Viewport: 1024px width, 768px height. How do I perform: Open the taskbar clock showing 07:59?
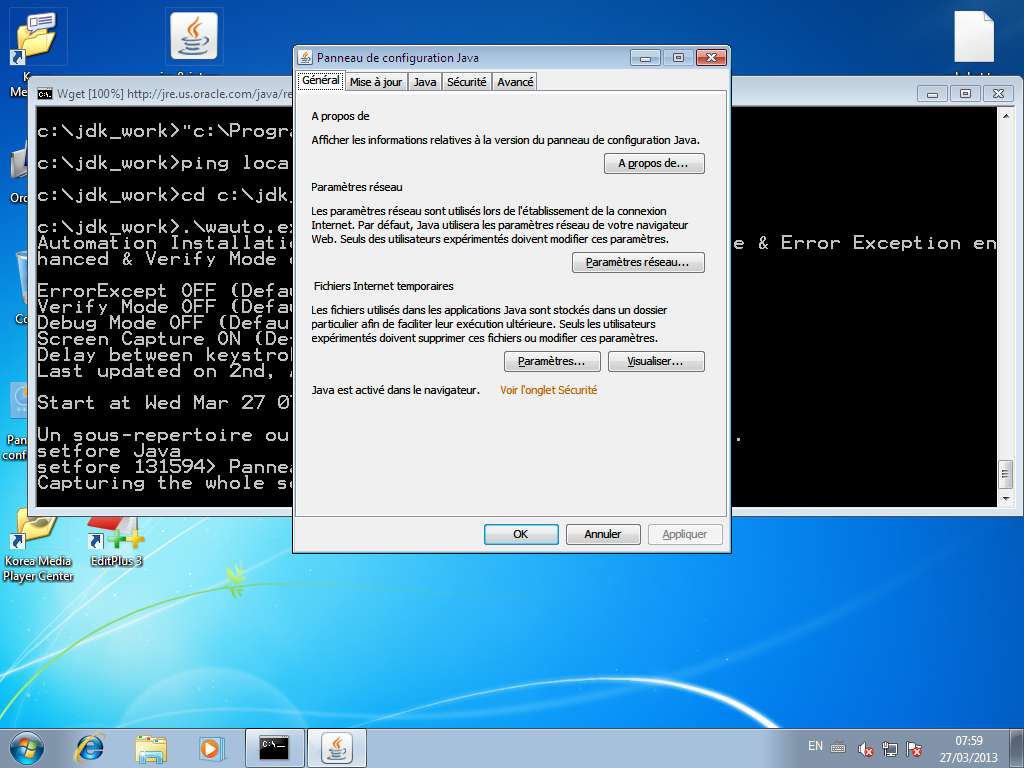click(969, 749)
